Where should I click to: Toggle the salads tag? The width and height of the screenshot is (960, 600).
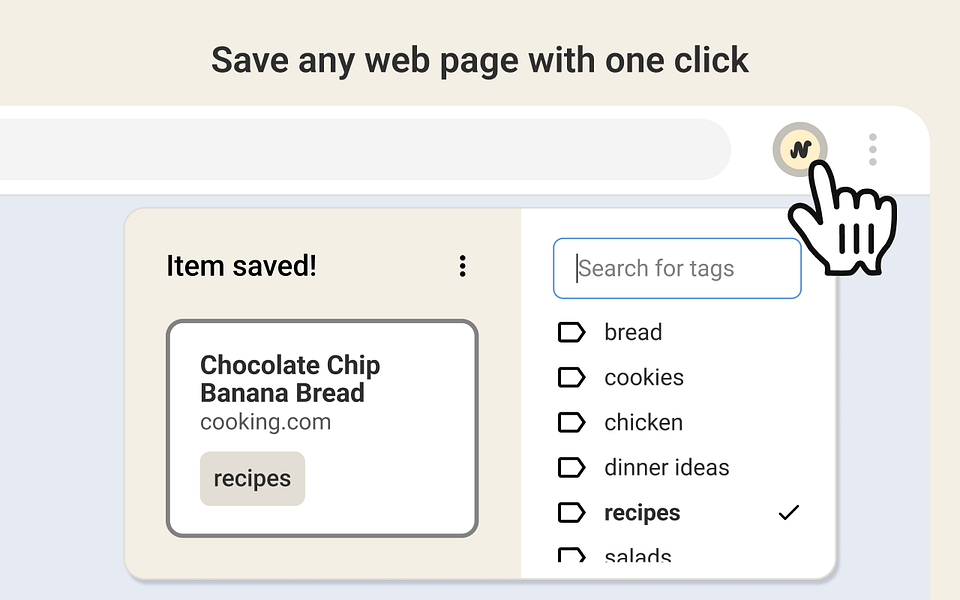638,557
